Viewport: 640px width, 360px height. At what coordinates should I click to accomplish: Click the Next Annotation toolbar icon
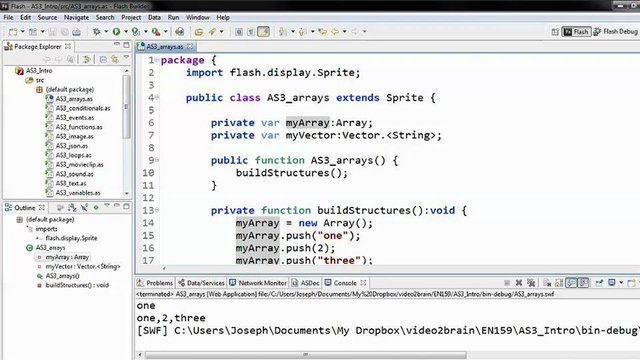tap(282, 31)
